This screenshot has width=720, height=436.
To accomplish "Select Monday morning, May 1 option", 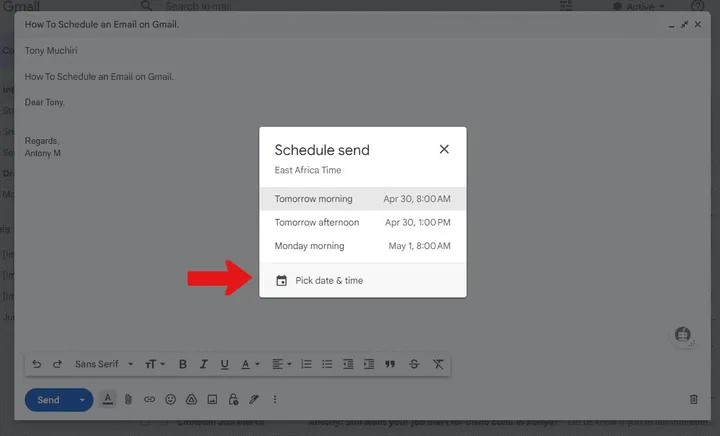I will (x=362, y=246).
